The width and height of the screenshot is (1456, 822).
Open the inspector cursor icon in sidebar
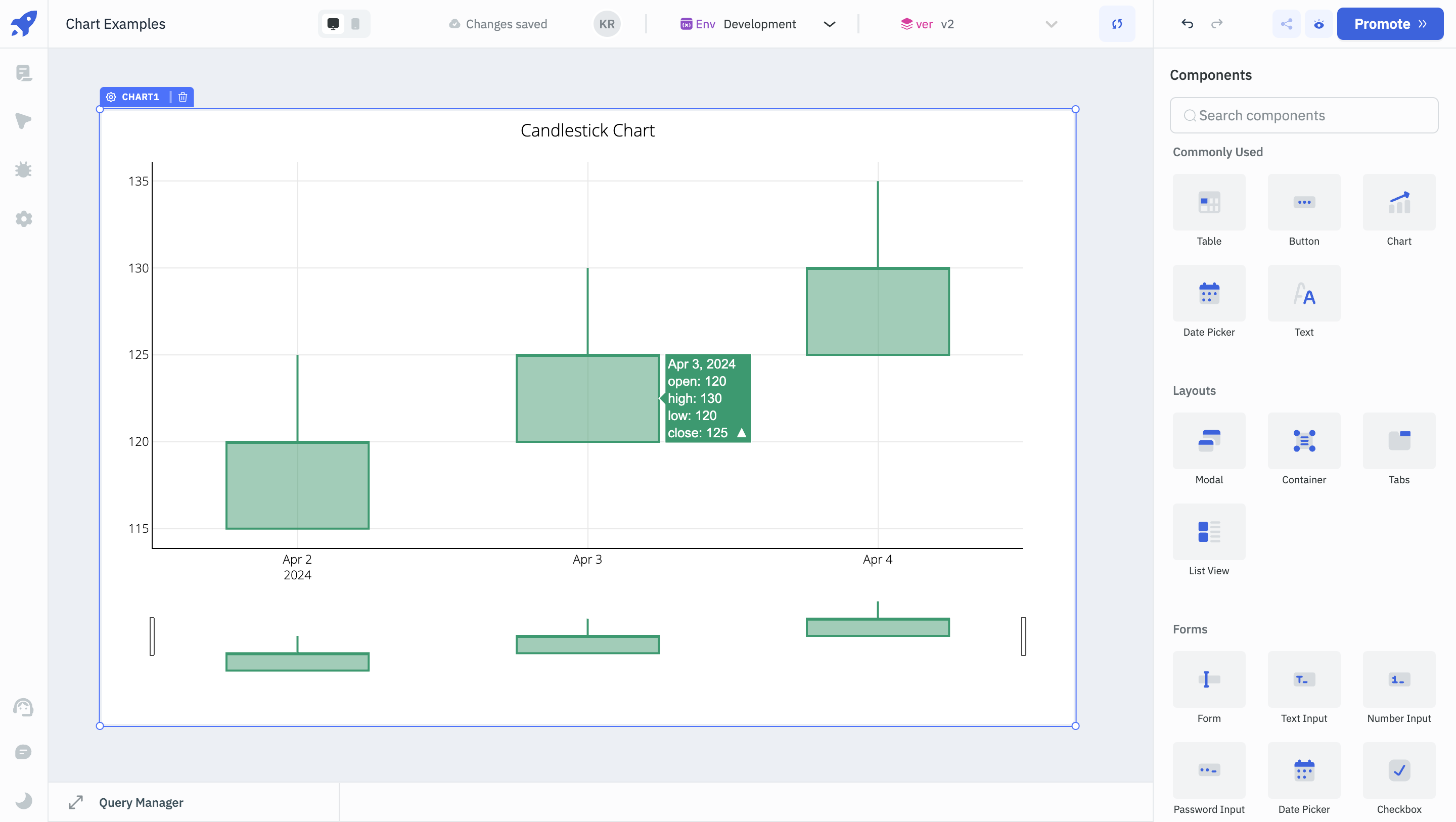click(23, 120)
